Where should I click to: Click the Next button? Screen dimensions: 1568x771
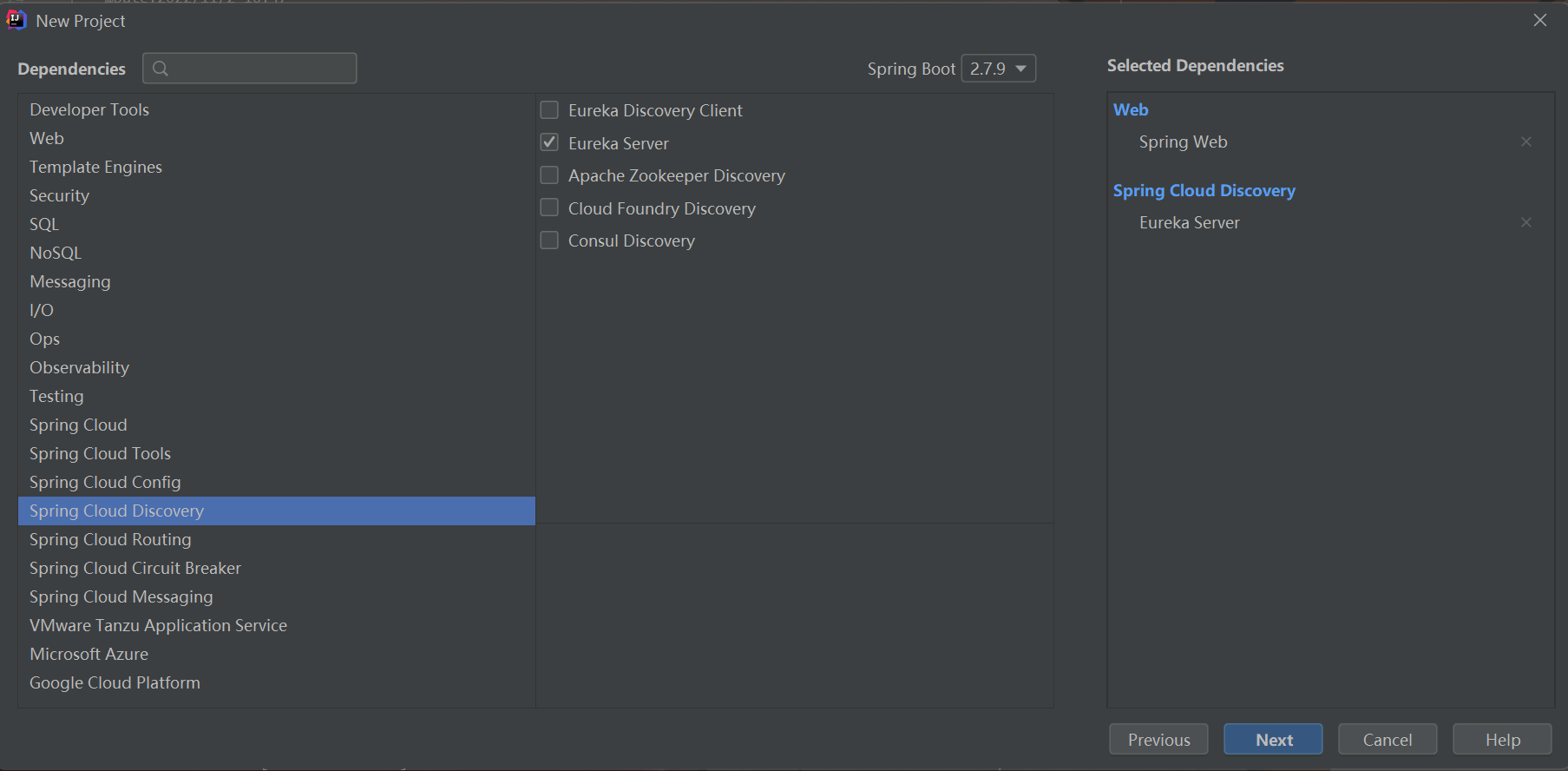pyautogui.click(x=1272, y=740)
